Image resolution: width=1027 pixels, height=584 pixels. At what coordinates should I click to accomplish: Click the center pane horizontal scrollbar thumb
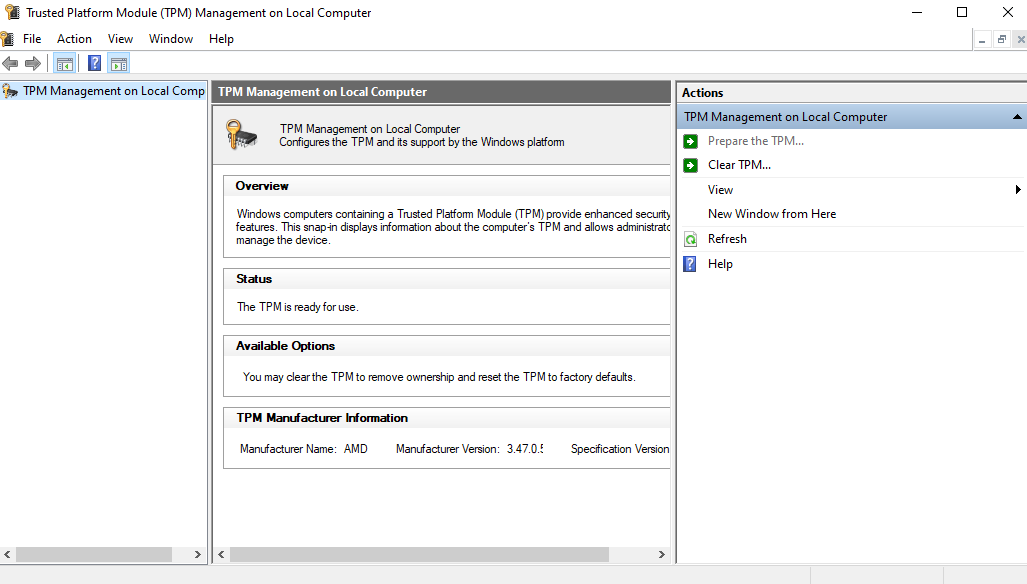[419, 555]
